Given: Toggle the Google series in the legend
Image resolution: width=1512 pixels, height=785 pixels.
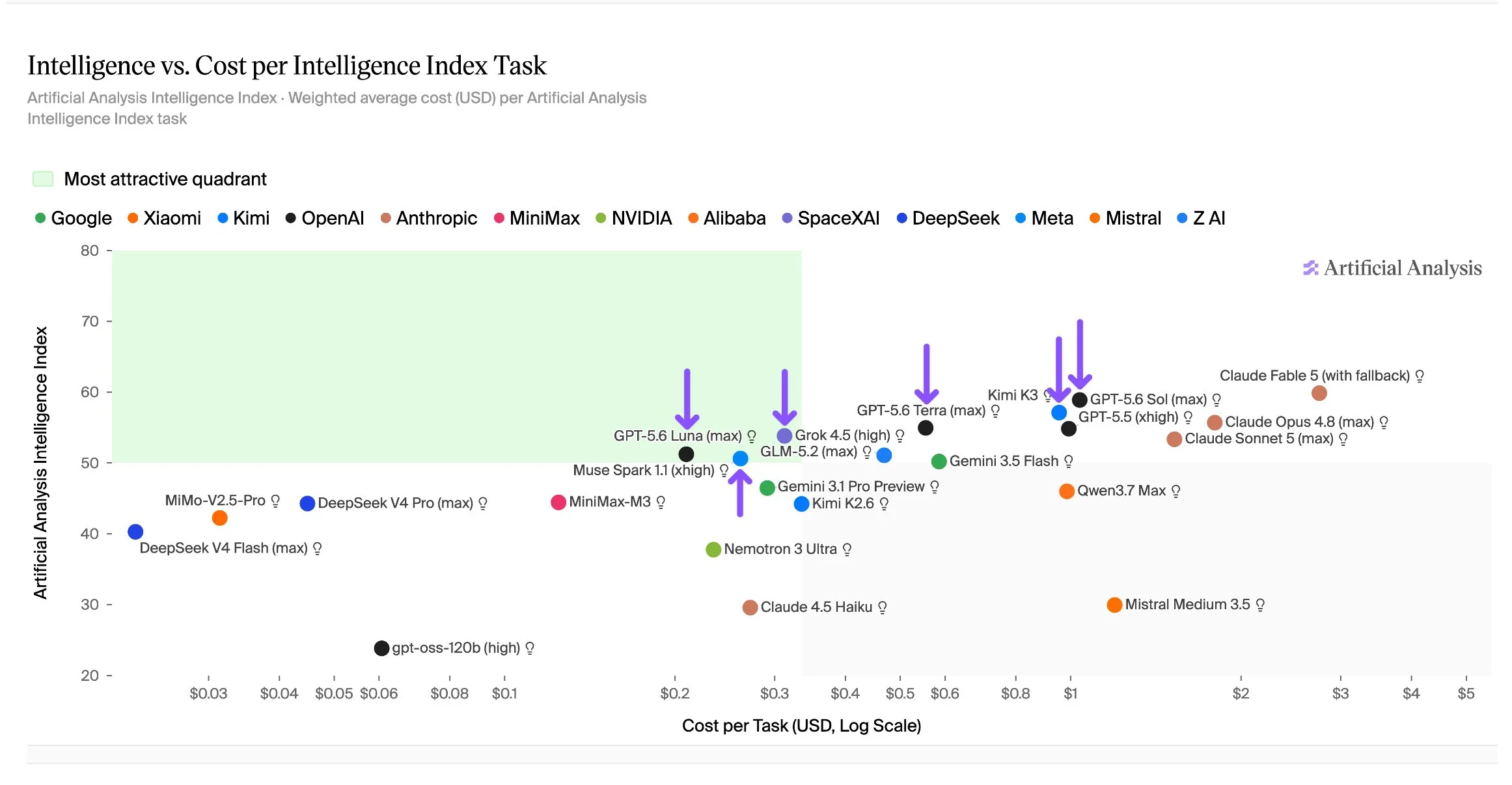Looking at the screenshot, I should point(73,218).
